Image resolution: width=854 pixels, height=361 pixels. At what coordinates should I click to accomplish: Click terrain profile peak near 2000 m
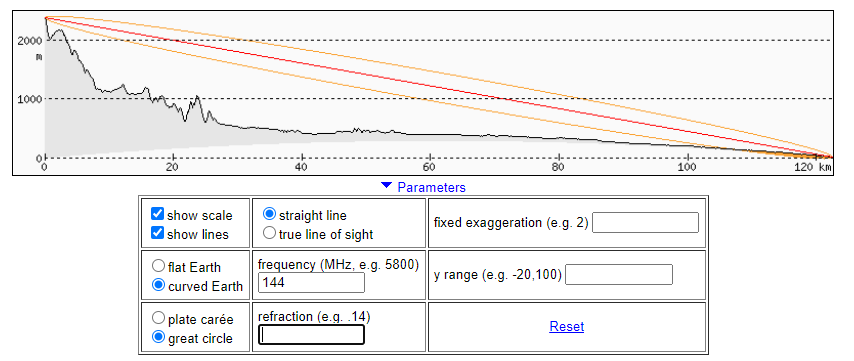[x=59, y=30]
